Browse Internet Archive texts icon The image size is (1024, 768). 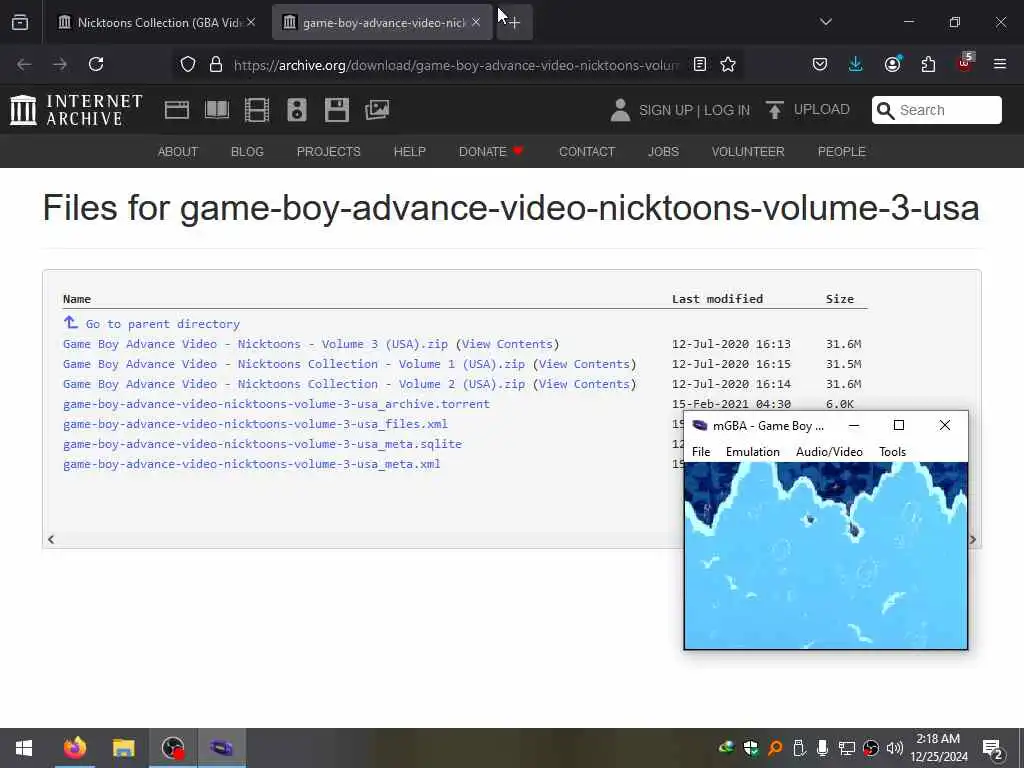pyautogui.click(x=217, y=110)
